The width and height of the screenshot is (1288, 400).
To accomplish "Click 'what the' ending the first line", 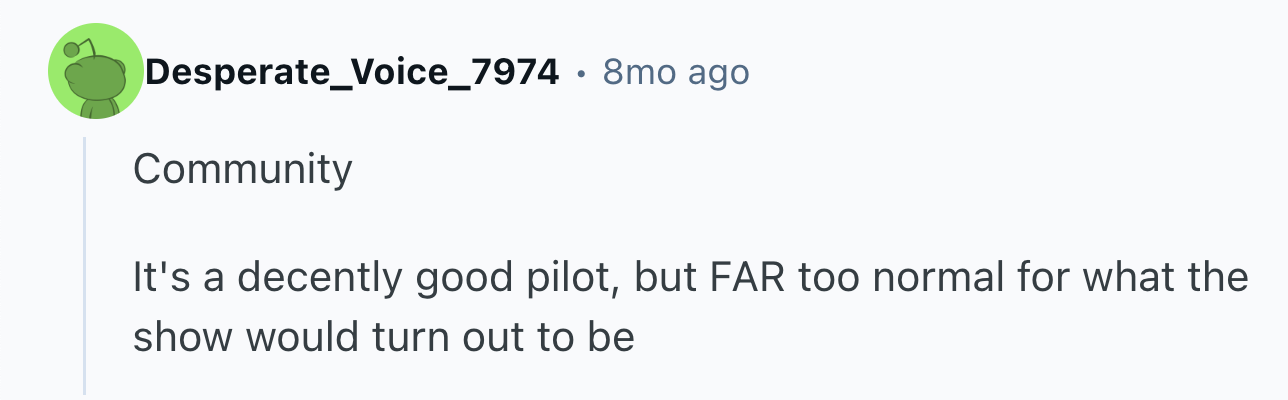I will point(1168,277).
